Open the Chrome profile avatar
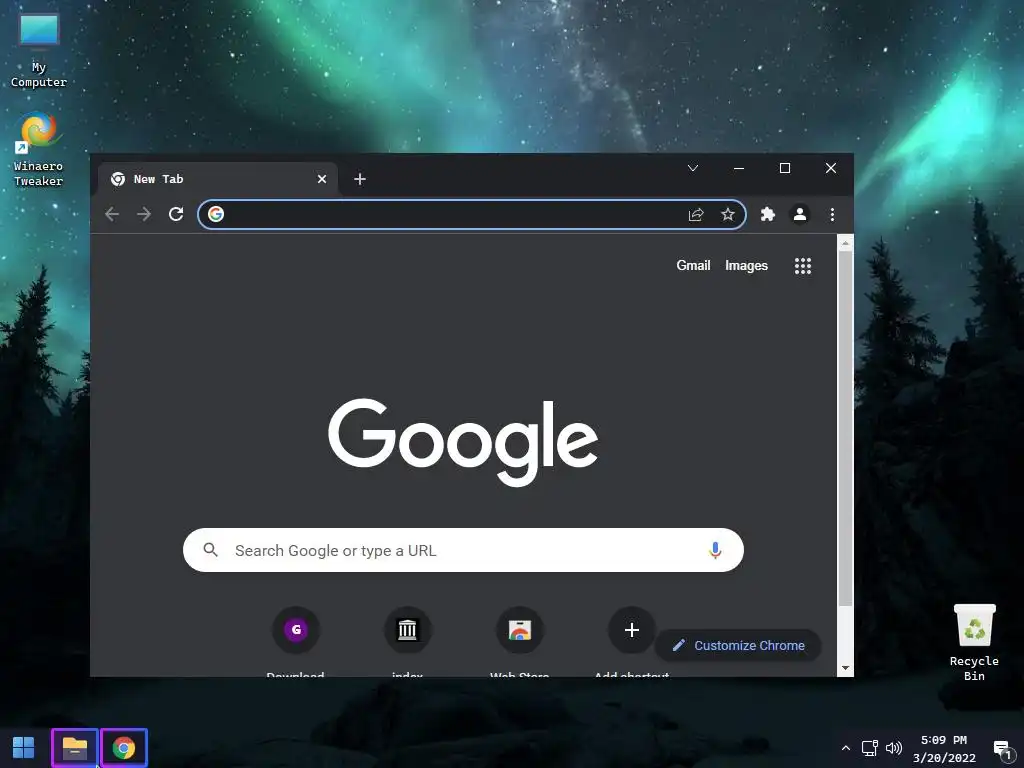This screenshot has width=1024, height=768. point(800,214)
